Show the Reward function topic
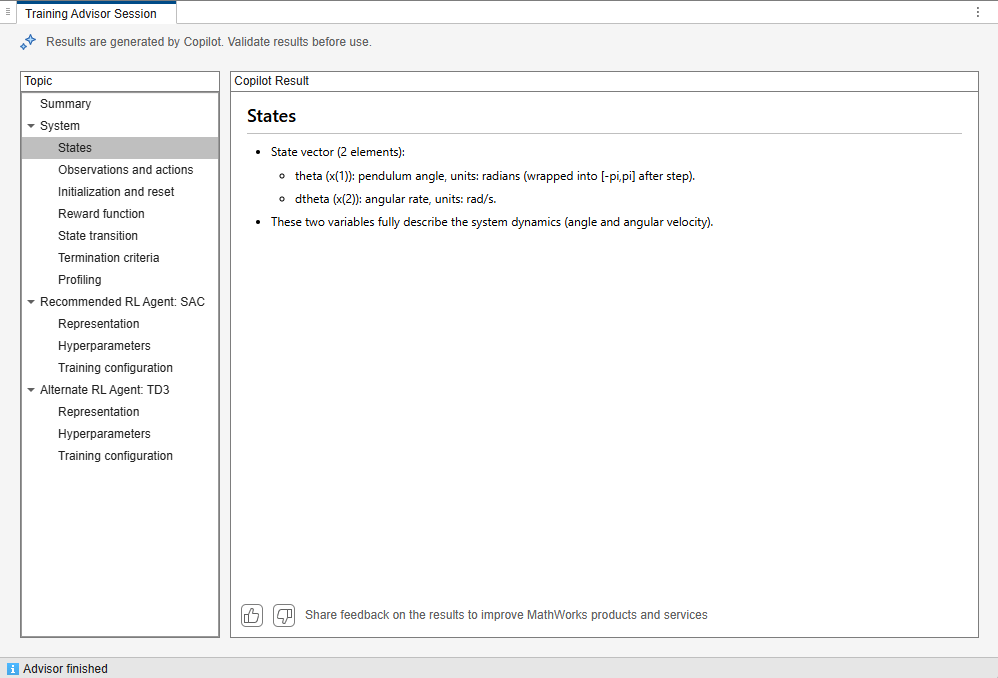 101,214
